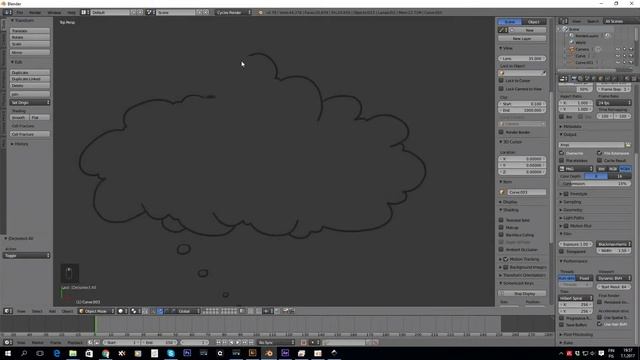Select Curve.001 in the outliner

pos(584,62)
